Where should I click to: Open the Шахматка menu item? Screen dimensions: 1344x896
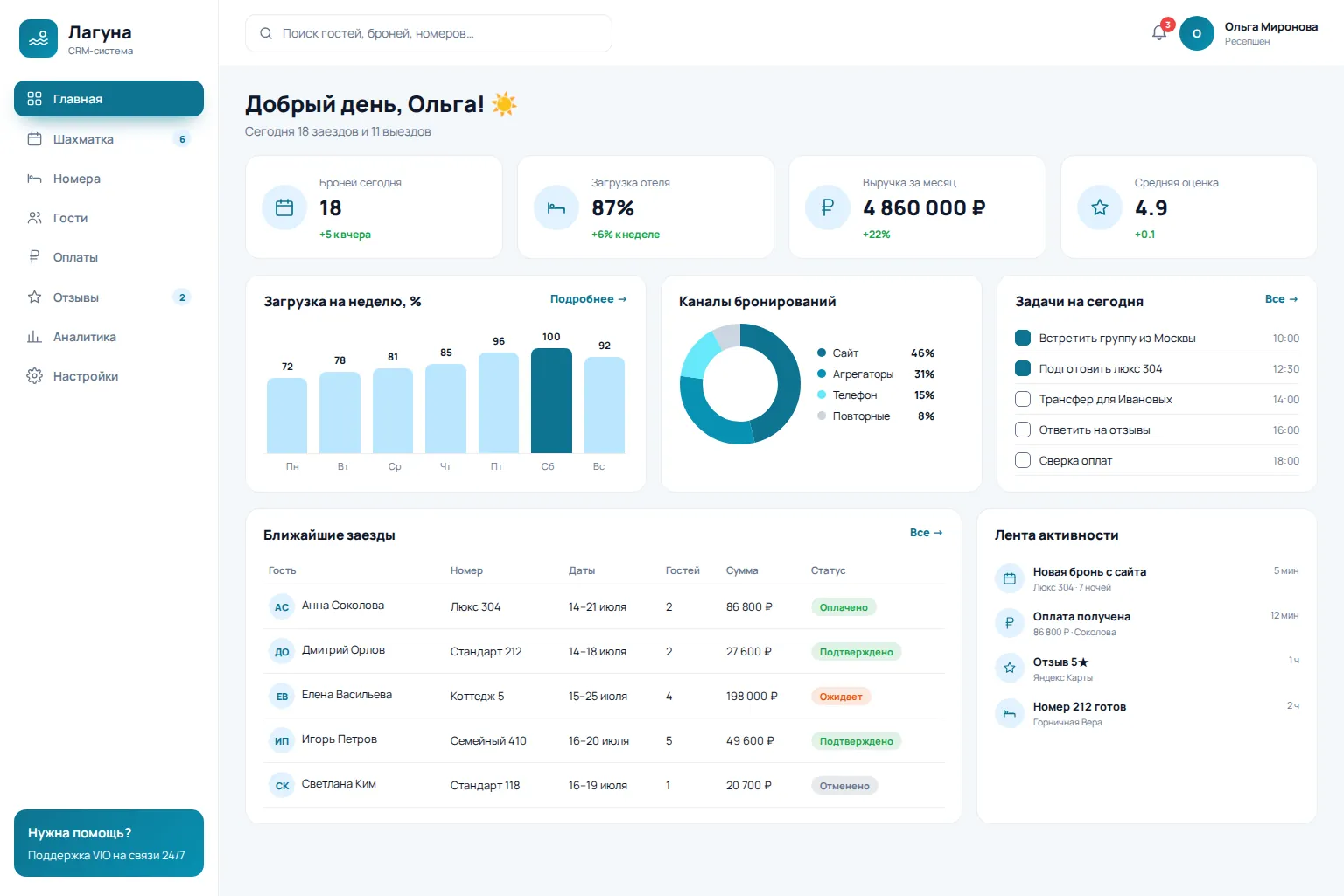tap(108, 139)
